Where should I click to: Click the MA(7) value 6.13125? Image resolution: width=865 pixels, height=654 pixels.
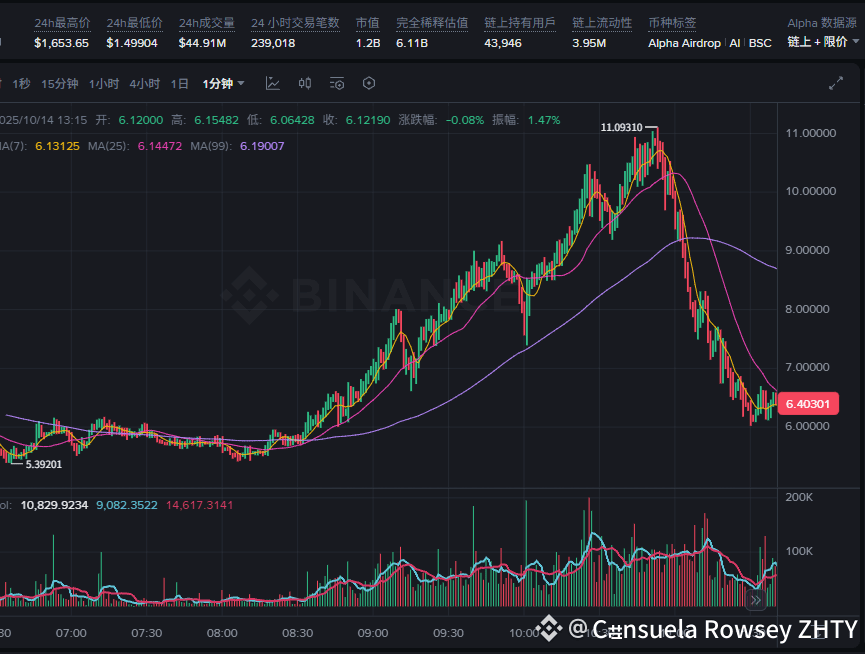[x=57, y=146]
